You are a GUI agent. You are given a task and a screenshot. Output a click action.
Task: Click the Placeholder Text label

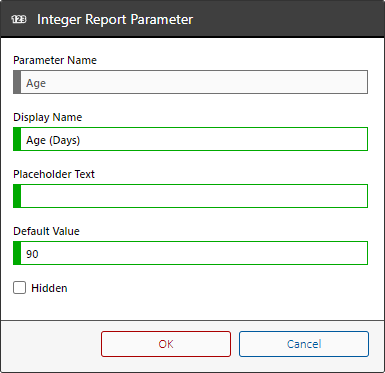click(x=54, y=174)
